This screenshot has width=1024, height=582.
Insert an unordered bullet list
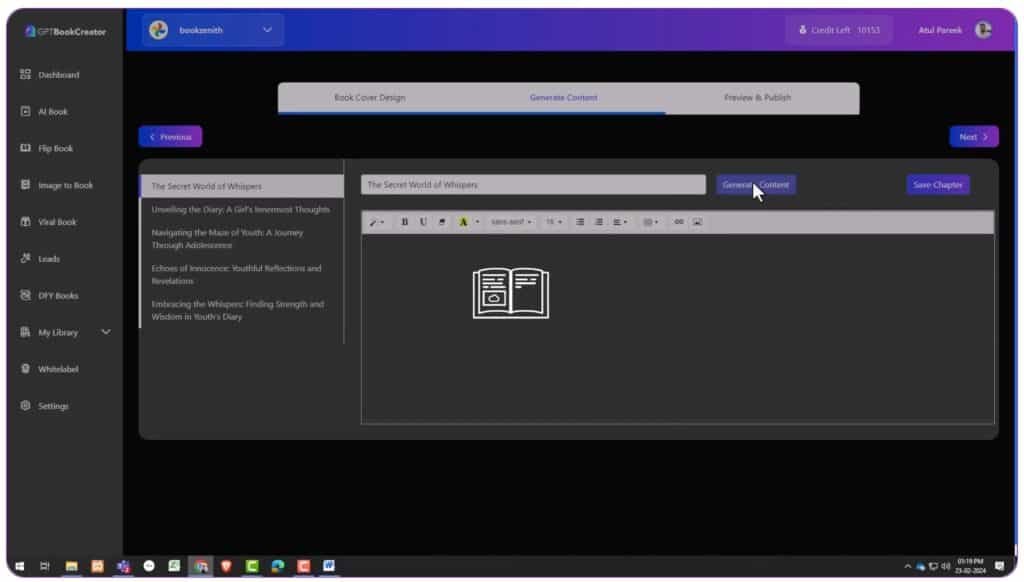click(x=580, y=222)
